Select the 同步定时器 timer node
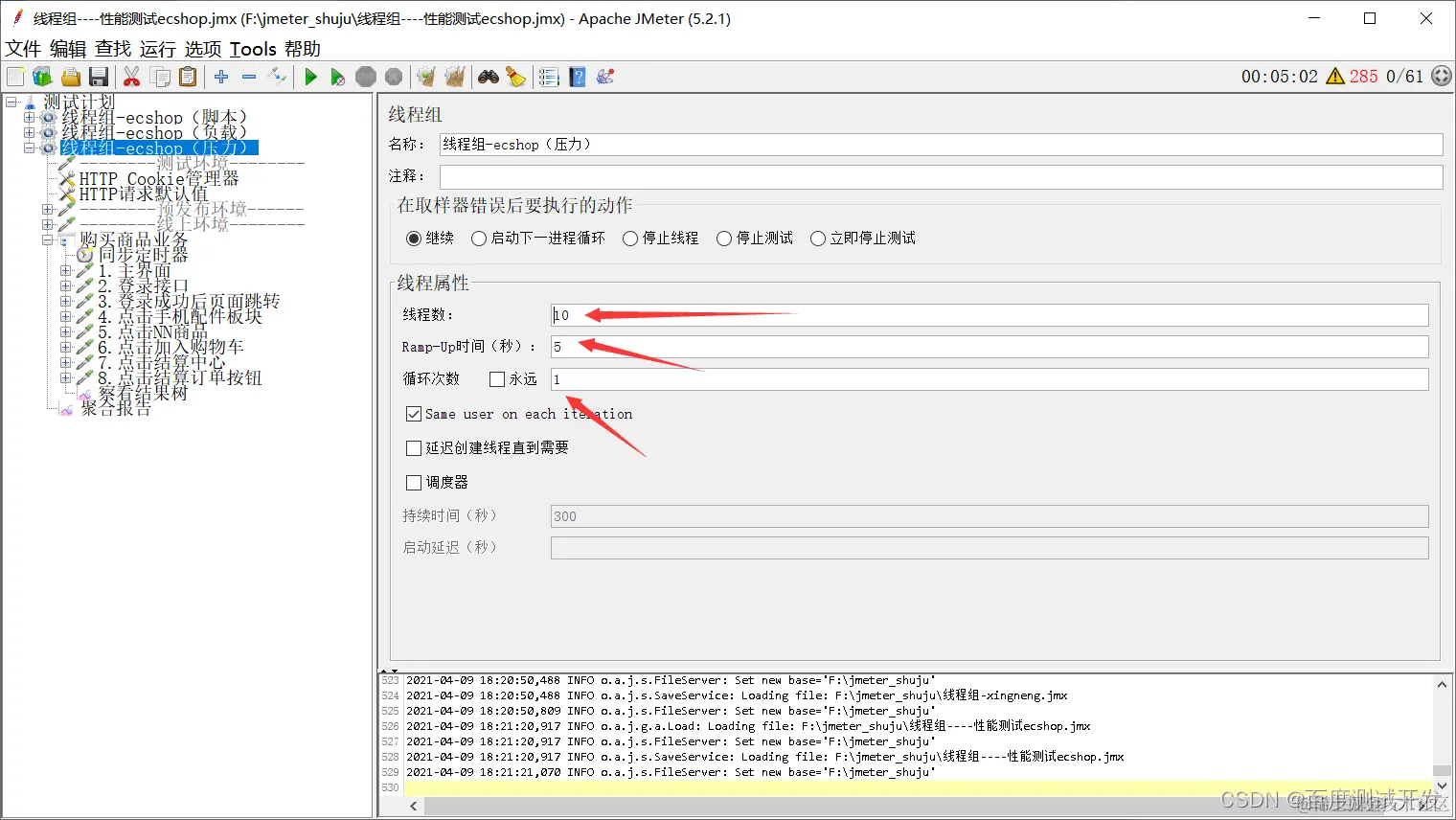 click(x=143, y=255)
